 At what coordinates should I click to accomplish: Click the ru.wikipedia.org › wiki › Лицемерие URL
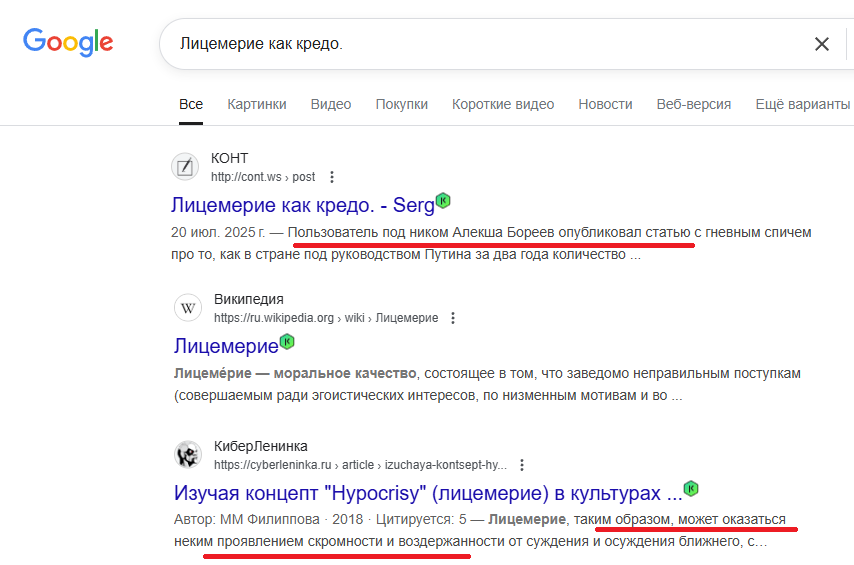click(326, 318)
